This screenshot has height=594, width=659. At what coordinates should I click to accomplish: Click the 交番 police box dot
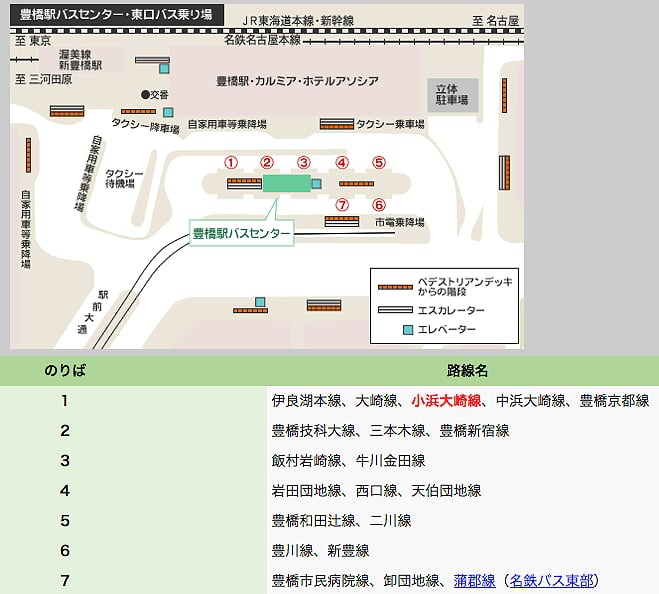[x=144, y=95]
